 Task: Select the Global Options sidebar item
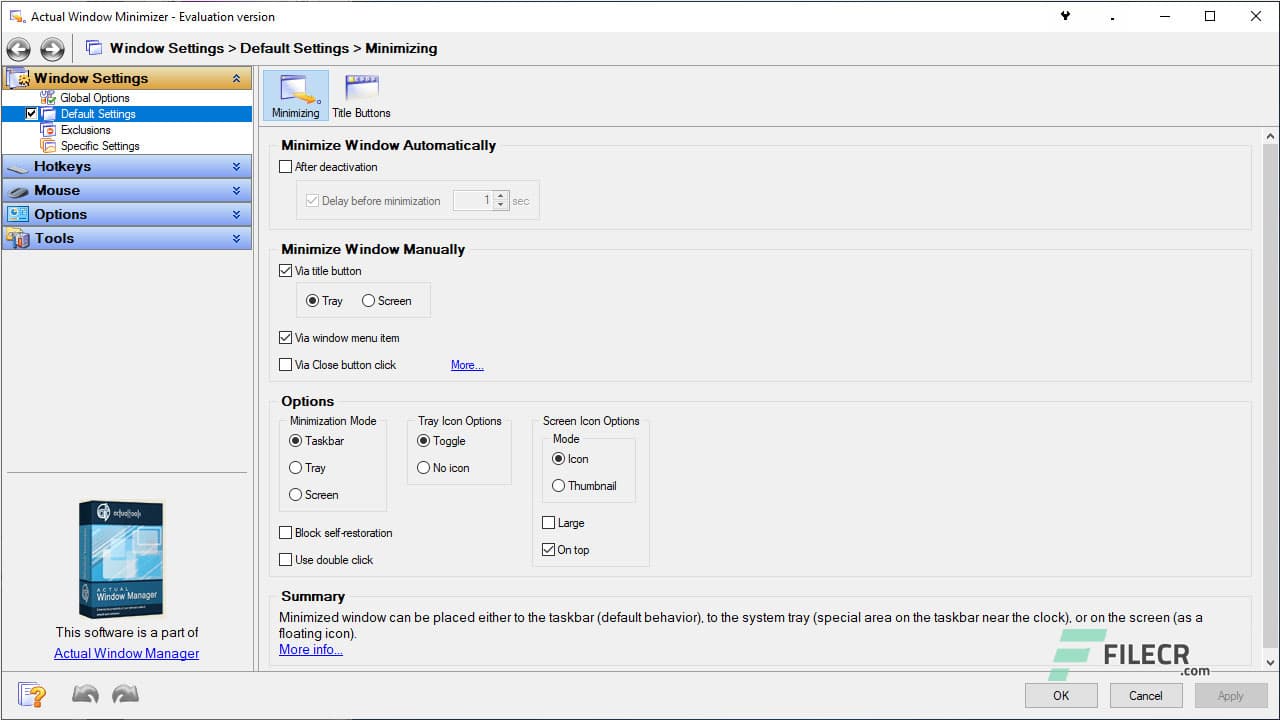(95, 97)
